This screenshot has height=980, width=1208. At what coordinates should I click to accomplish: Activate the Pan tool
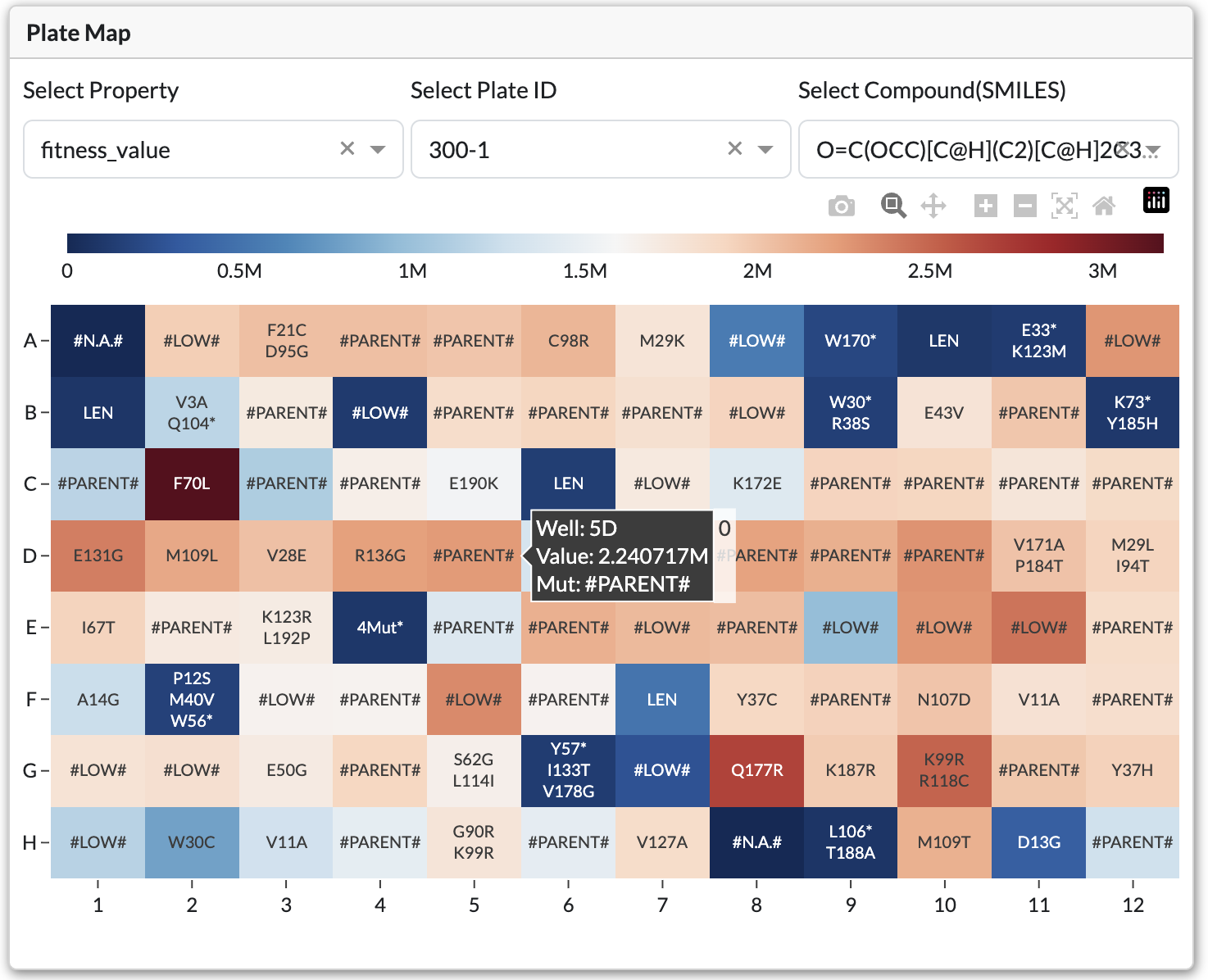coord(933,206)
